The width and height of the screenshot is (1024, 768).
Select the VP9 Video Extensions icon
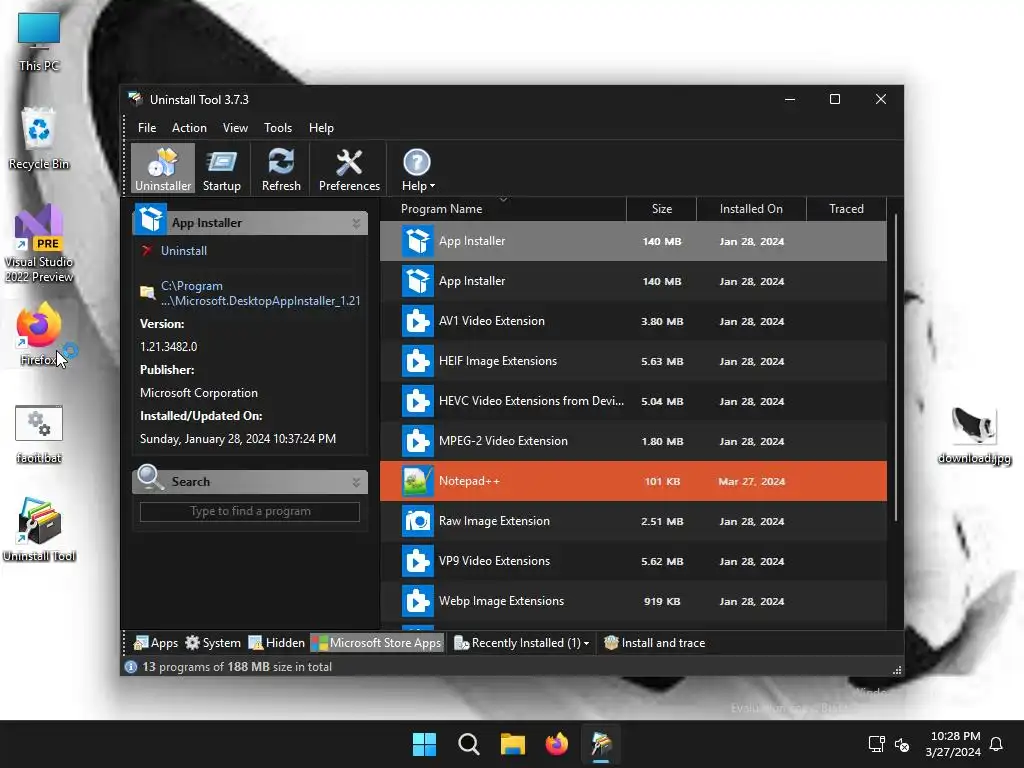click(x=417, y=561)
